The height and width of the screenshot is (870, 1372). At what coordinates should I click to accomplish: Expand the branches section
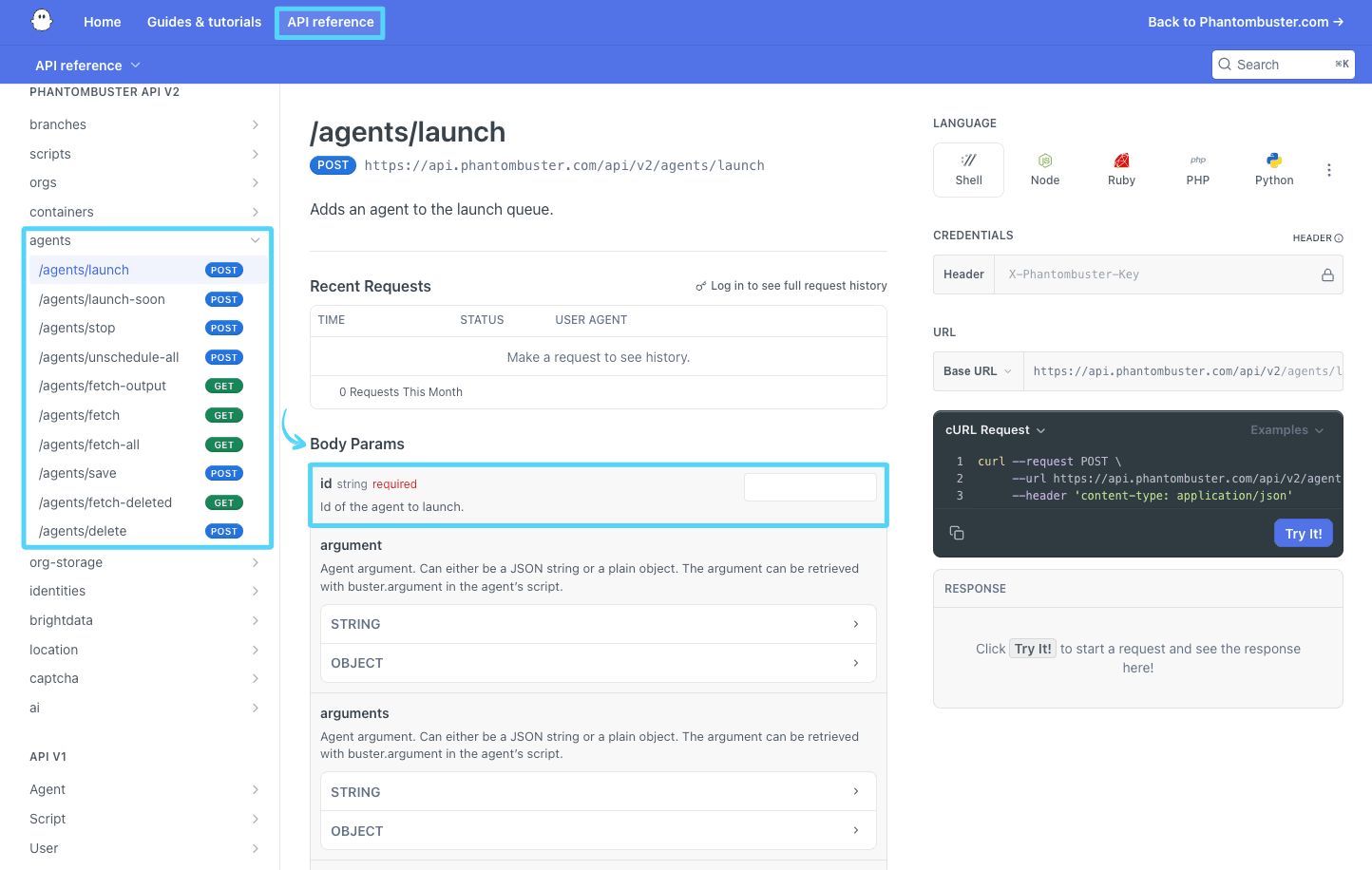256,124
